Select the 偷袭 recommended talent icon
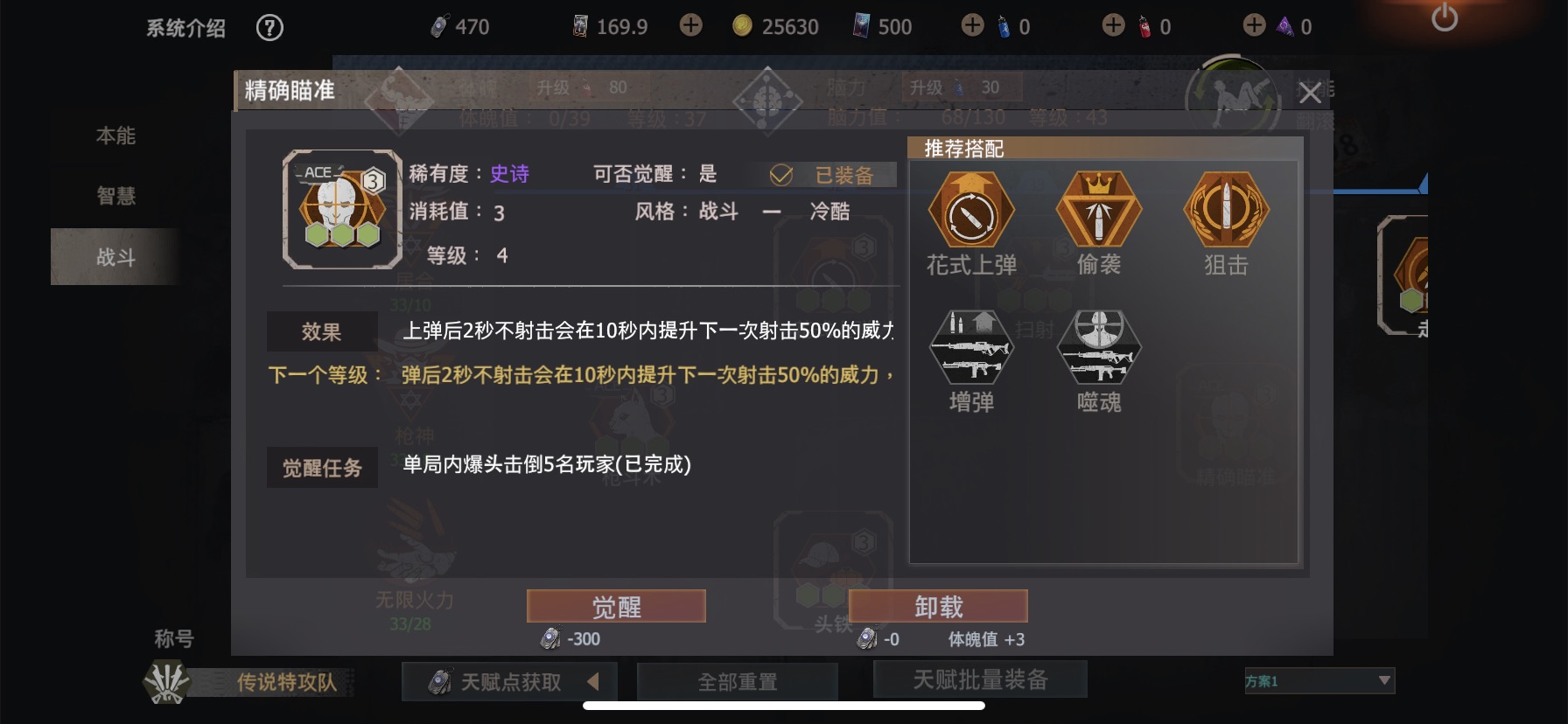This screenshot has width=1568, height=724. pos(1099,211)
